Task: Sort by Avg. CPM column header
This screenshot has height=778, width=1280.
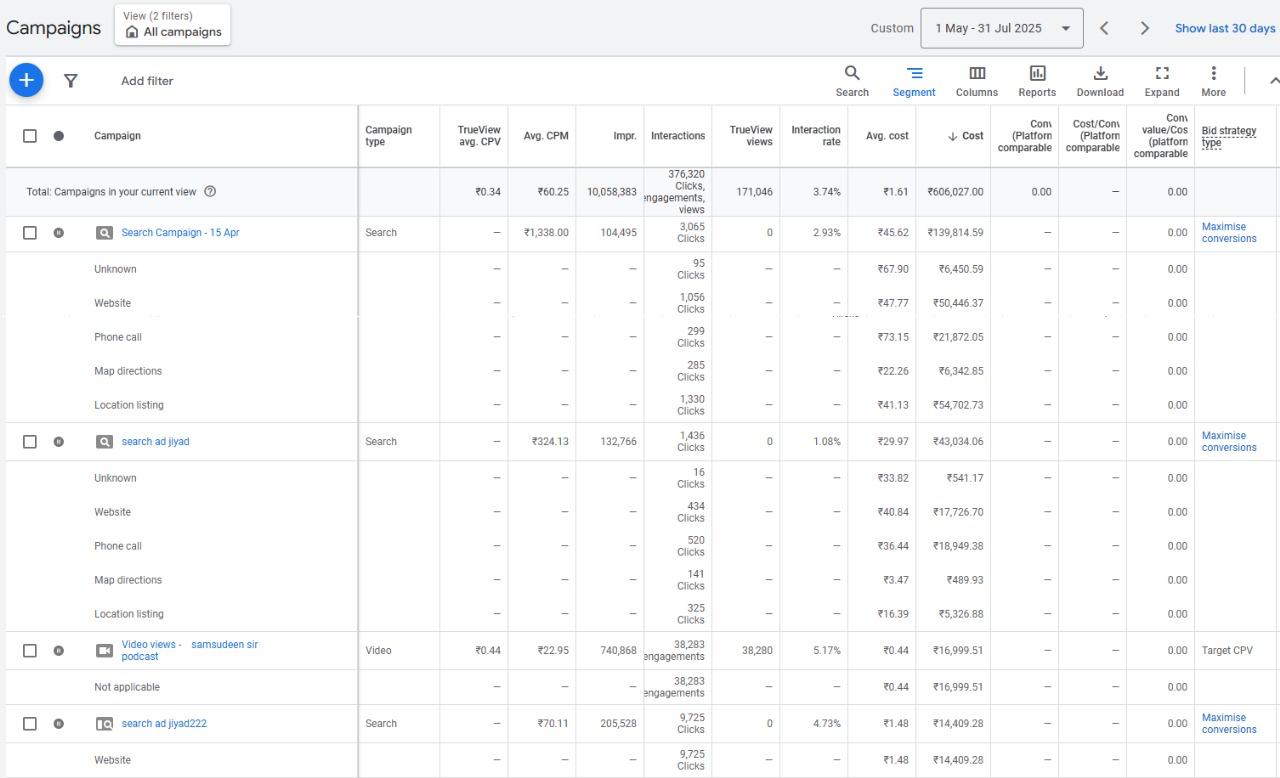Action: (546, 136)
